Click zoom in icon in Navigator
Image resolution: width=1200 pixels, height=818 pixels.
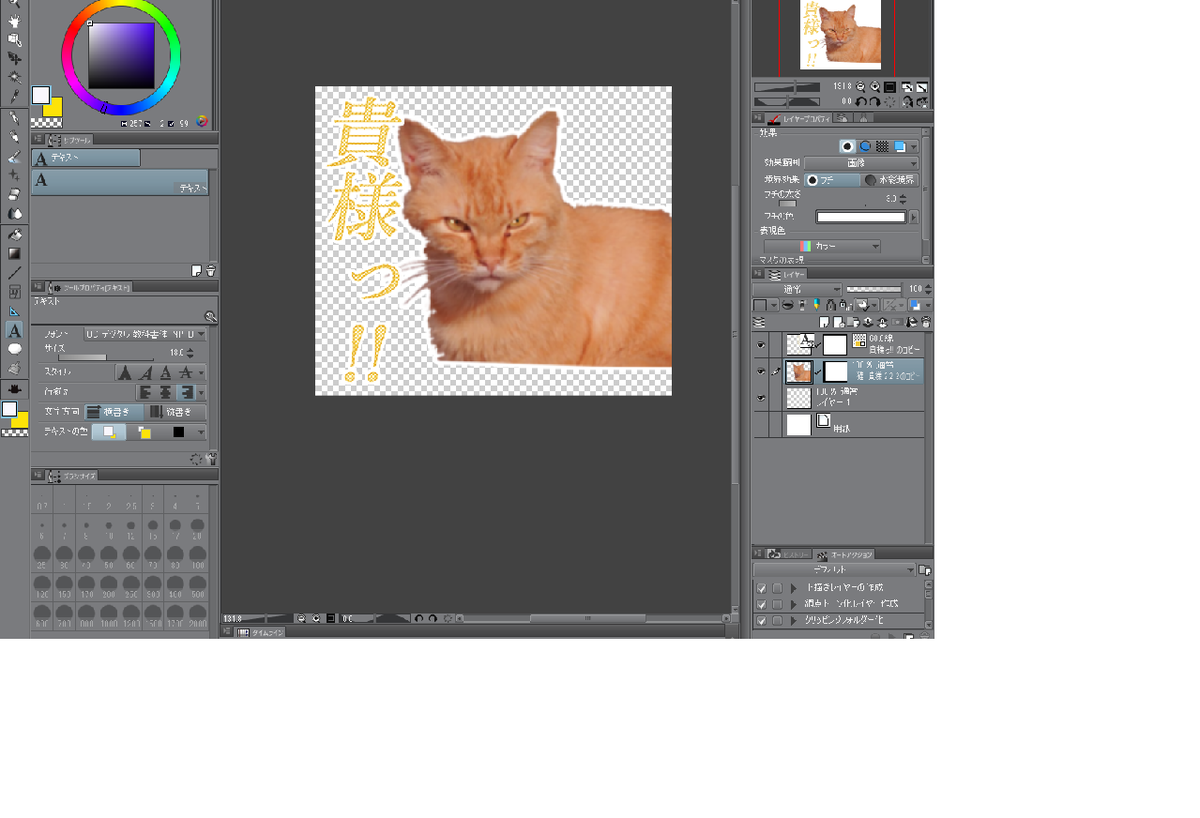[x=875, y=87]
